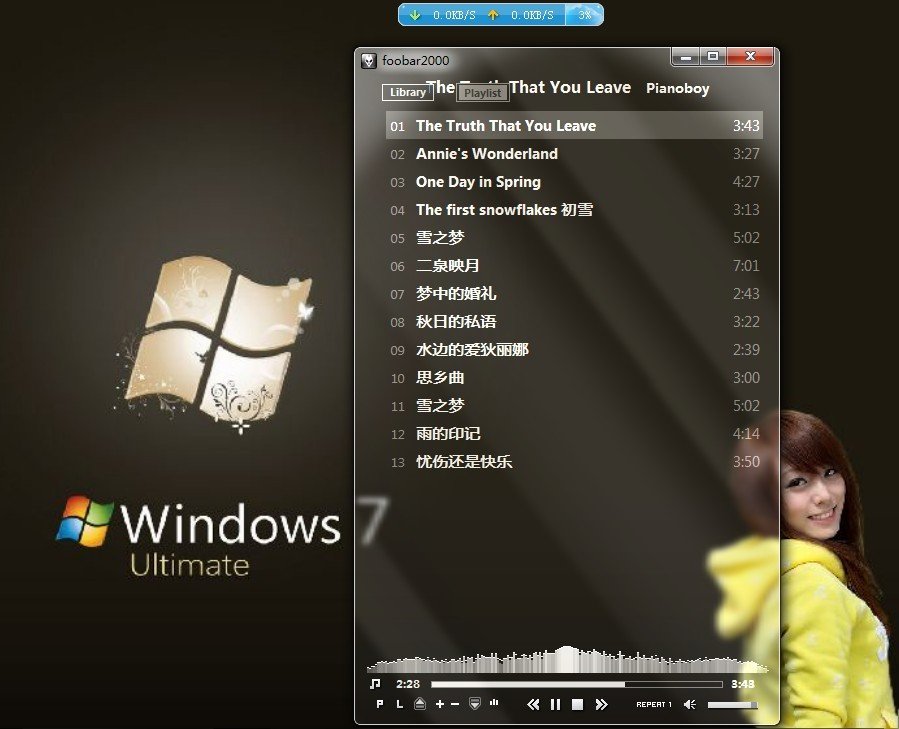Image resolution: width=899 pixels, height=729 pixels.
Task: Click the eject icon in the bottom toolbar
Action: click(419, 704)
